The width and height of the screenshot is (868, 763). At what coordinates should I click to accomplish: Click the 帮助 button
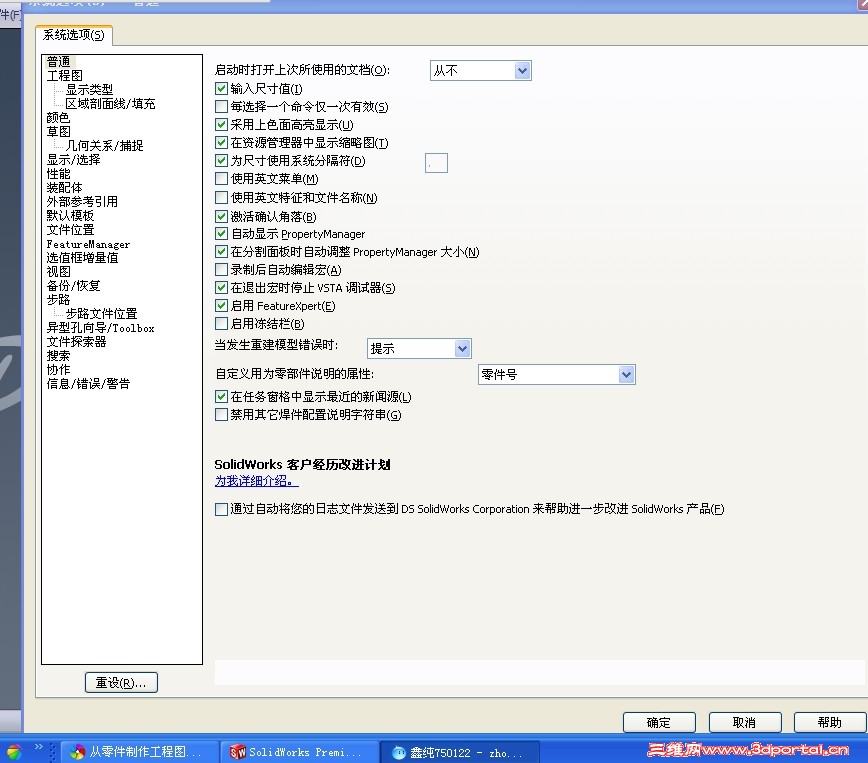[x=830, y=723]
